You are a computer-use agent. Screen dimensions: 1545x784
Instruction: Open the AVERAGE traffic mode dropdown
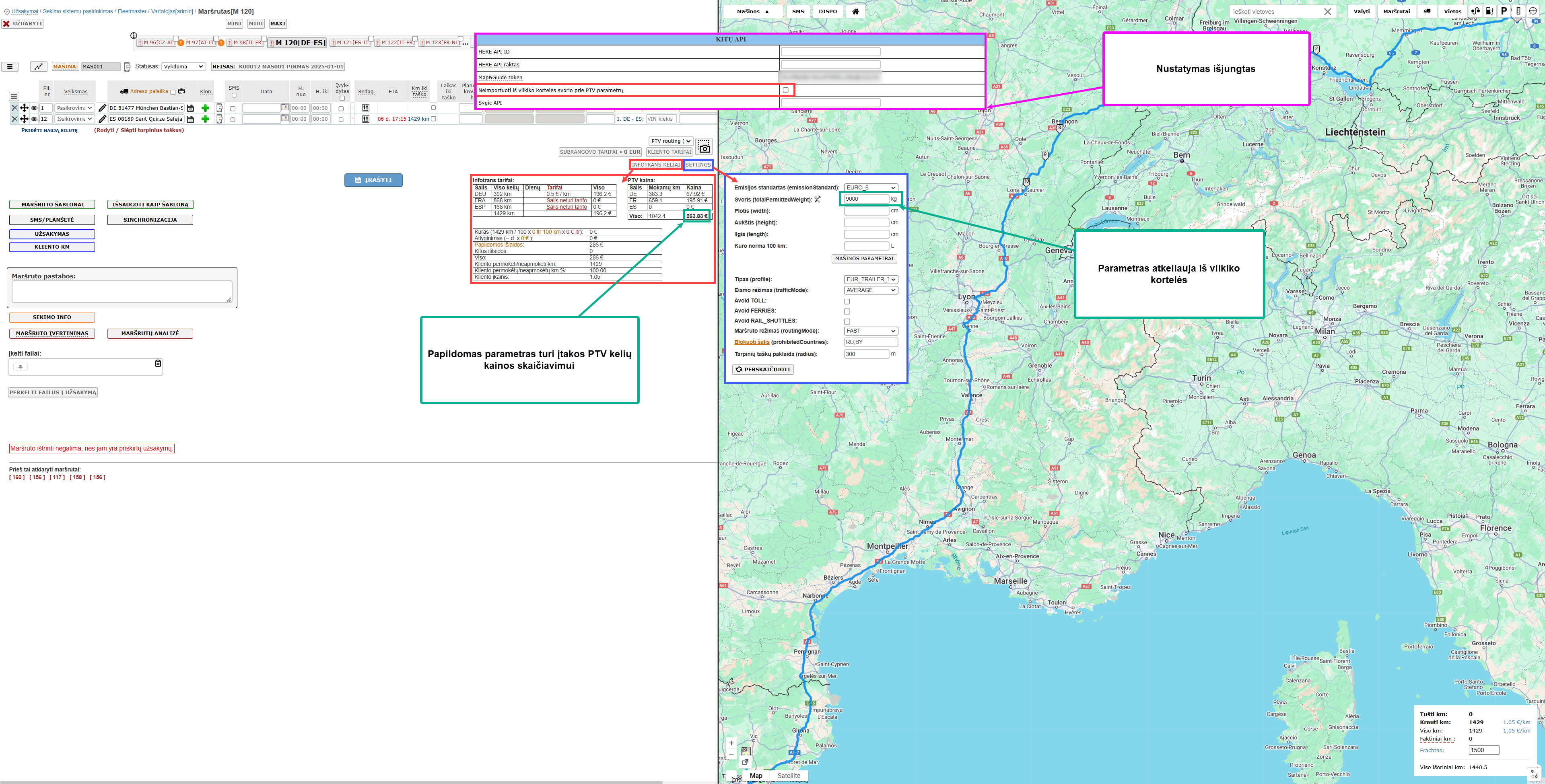click(x=871, y=290)
